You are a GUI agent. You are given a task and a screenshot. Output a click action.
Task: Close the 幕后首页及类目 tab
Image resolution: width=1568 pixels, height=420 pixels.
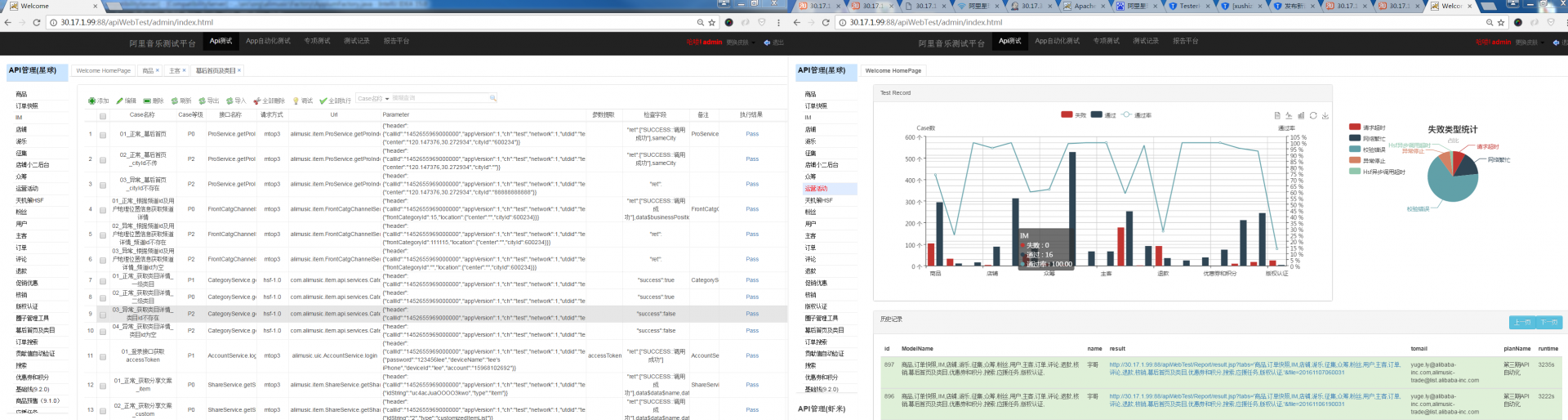239,70
